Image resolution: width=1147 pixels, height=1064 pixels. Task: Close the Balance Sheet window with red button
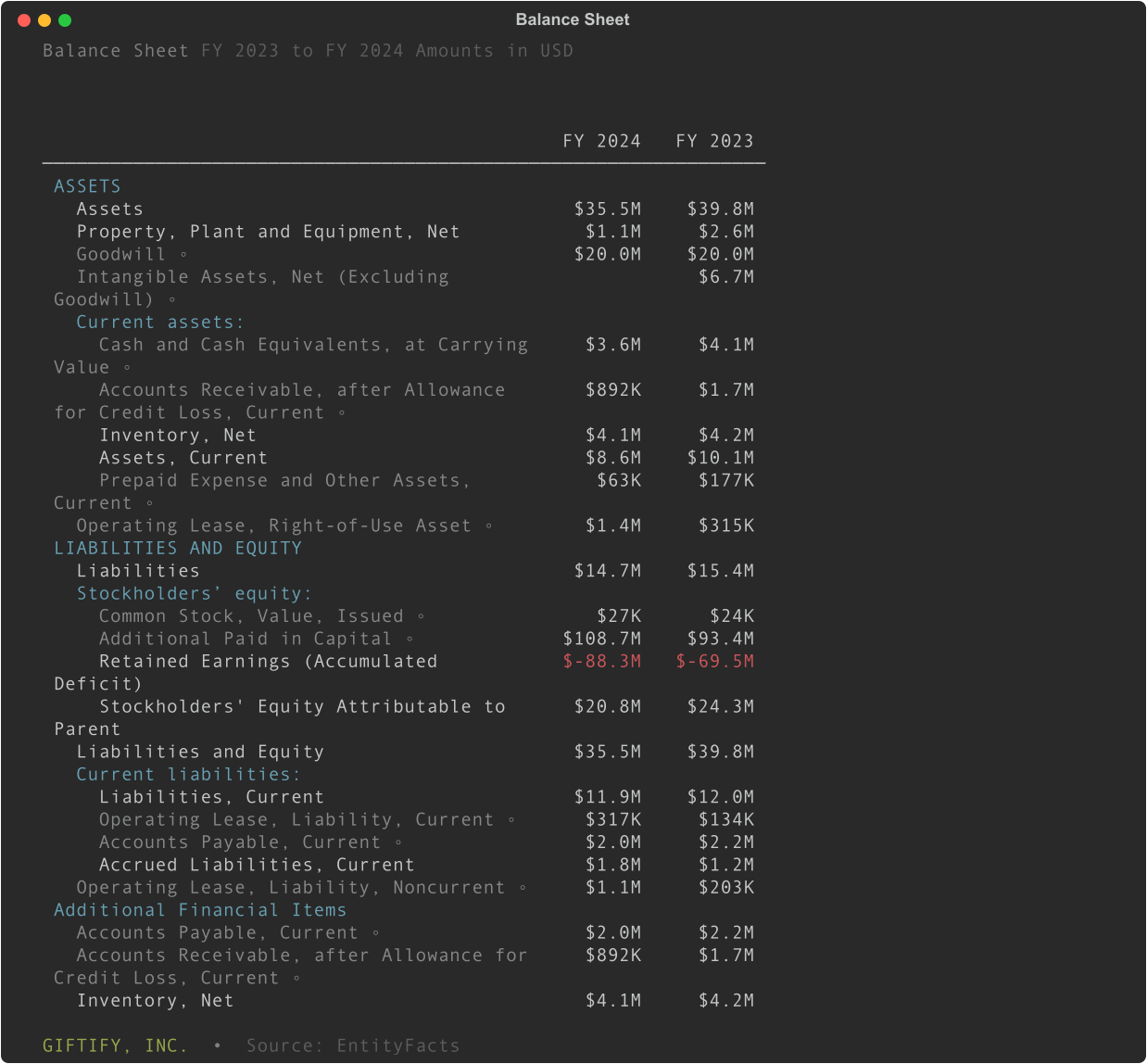(x=24, y=20)
